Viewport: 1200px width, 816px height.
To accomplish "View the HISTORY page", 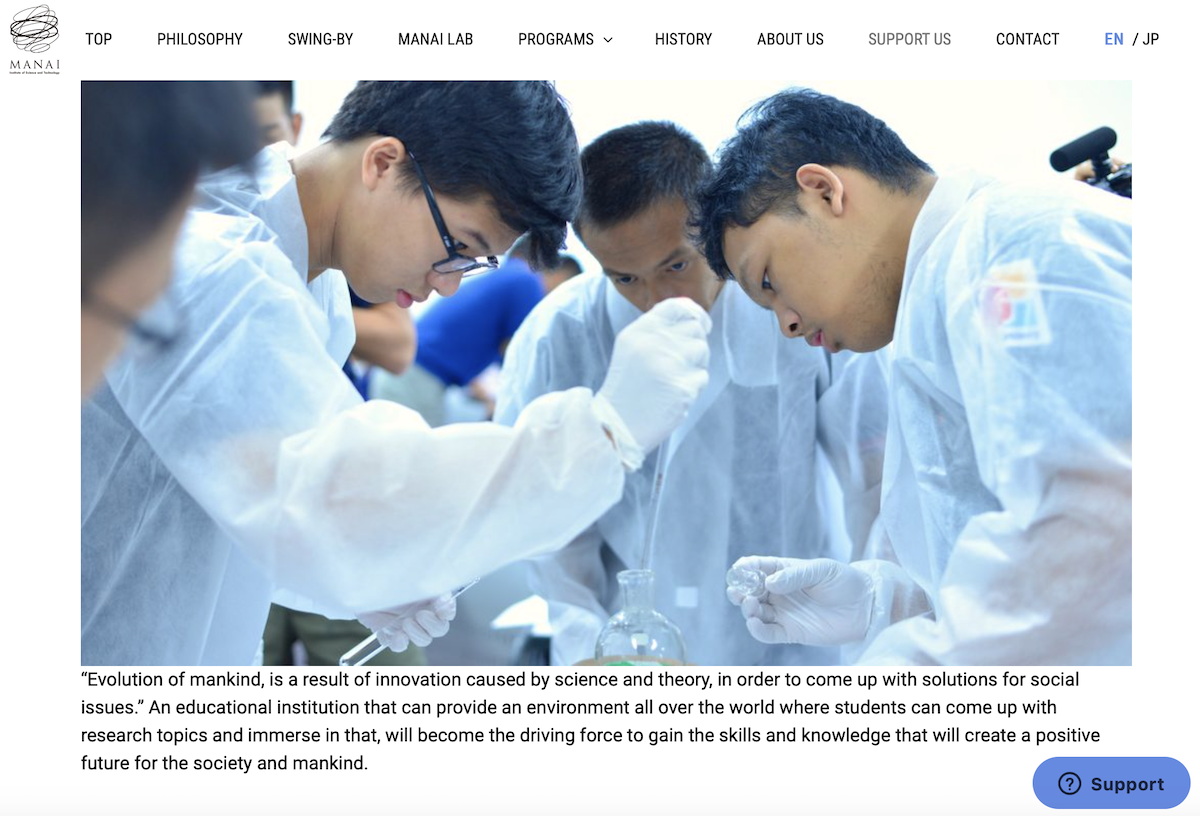I will pyautogui.click(x=683, y=39).
